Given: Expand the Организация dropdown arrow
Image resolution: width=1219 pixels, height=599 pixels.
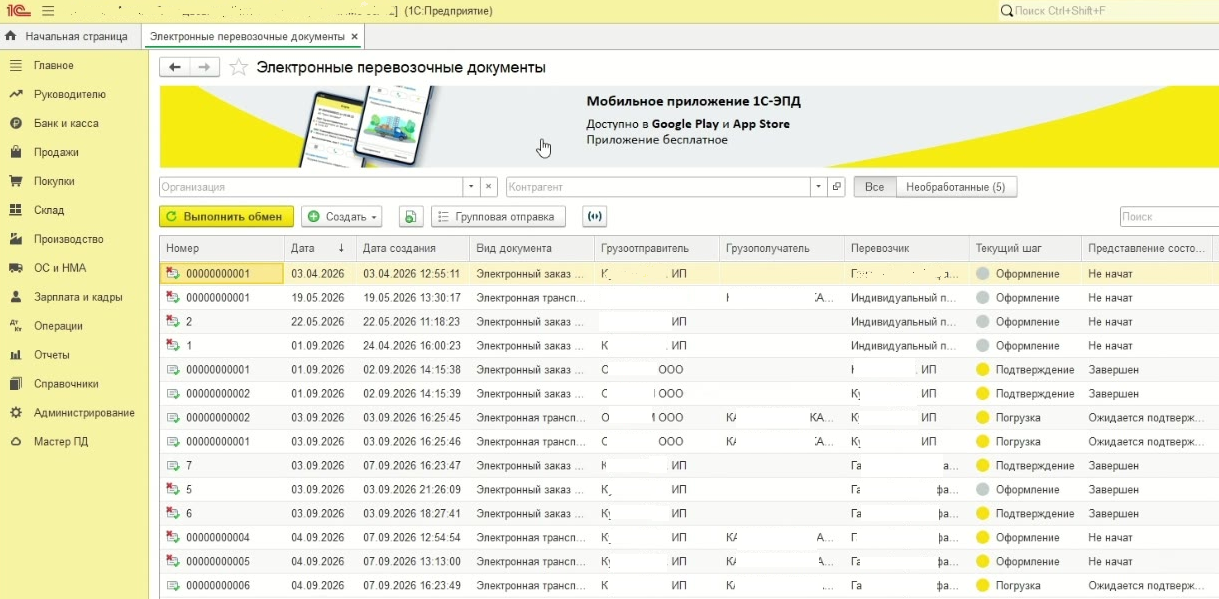Looking at the screenshot, I should pyautogui.click(x=471, y=187).
